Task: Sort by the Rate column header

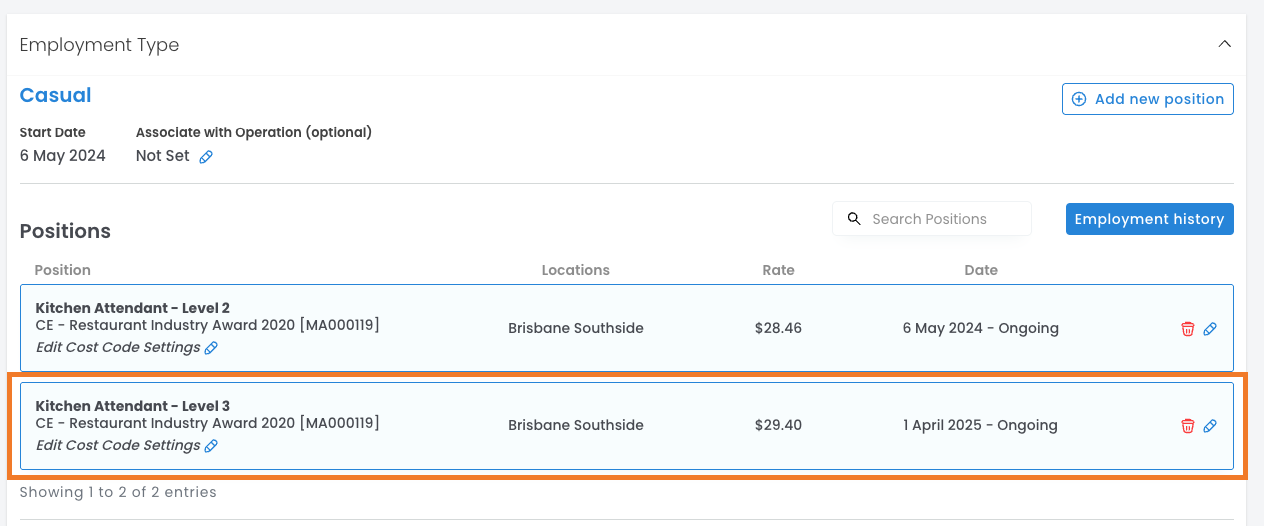Action: click(778, 270)
